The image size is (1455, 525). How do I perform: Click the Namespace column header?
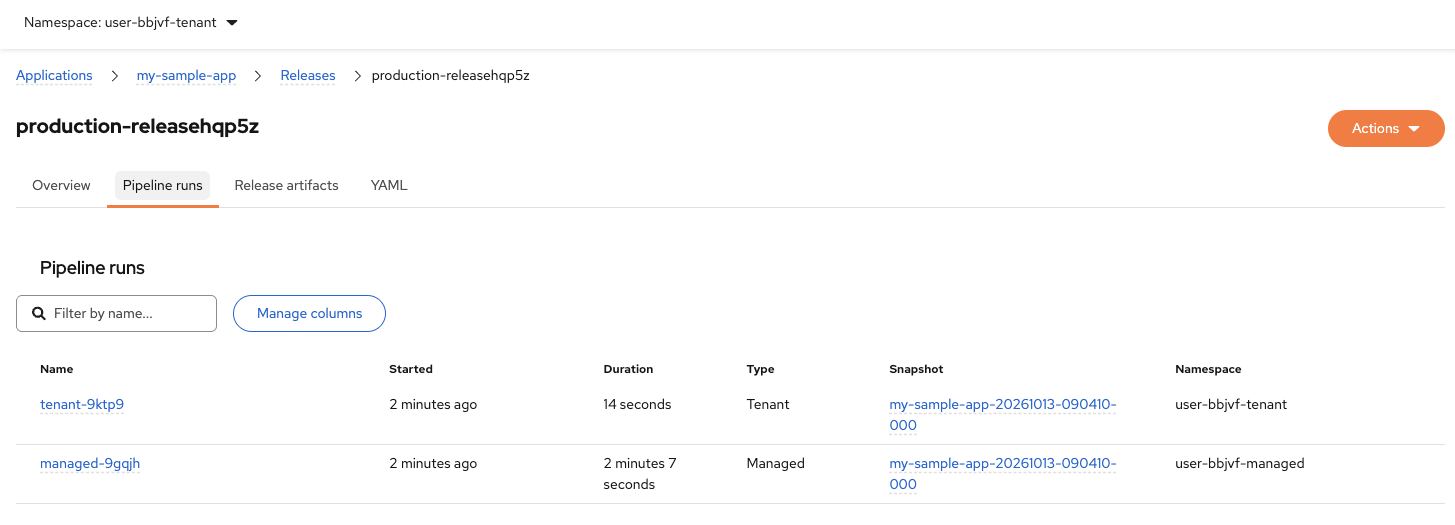click(x=1208, y=370)
